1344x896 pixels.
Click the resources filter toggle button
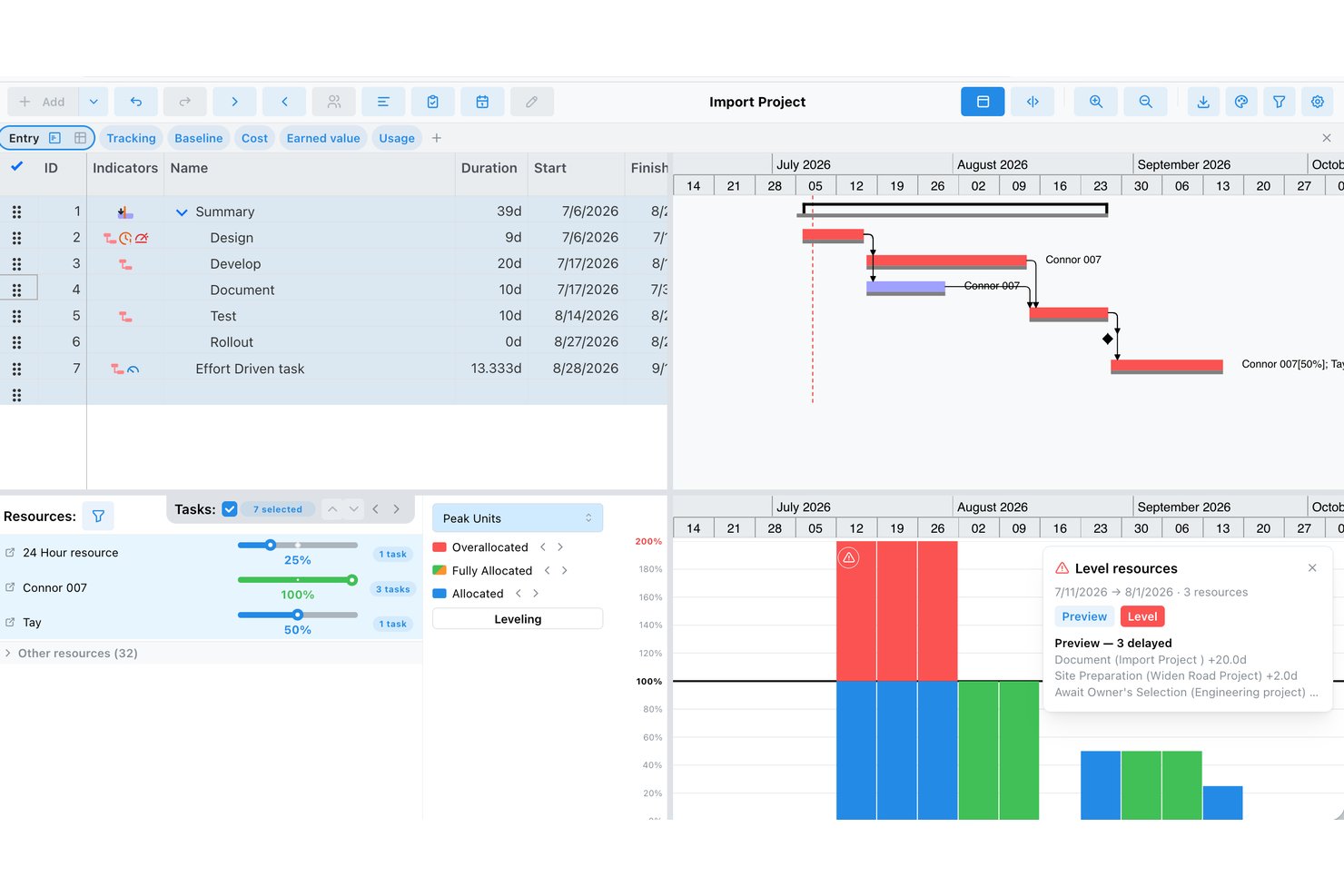tap(98, 517)
